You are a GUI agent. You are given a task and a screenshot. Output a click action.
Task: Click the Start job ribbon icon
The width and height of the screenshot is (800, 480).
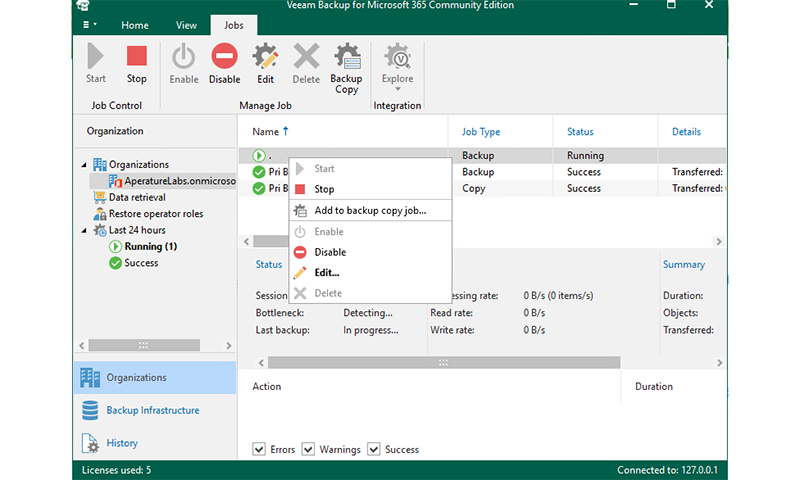point(95,56)
